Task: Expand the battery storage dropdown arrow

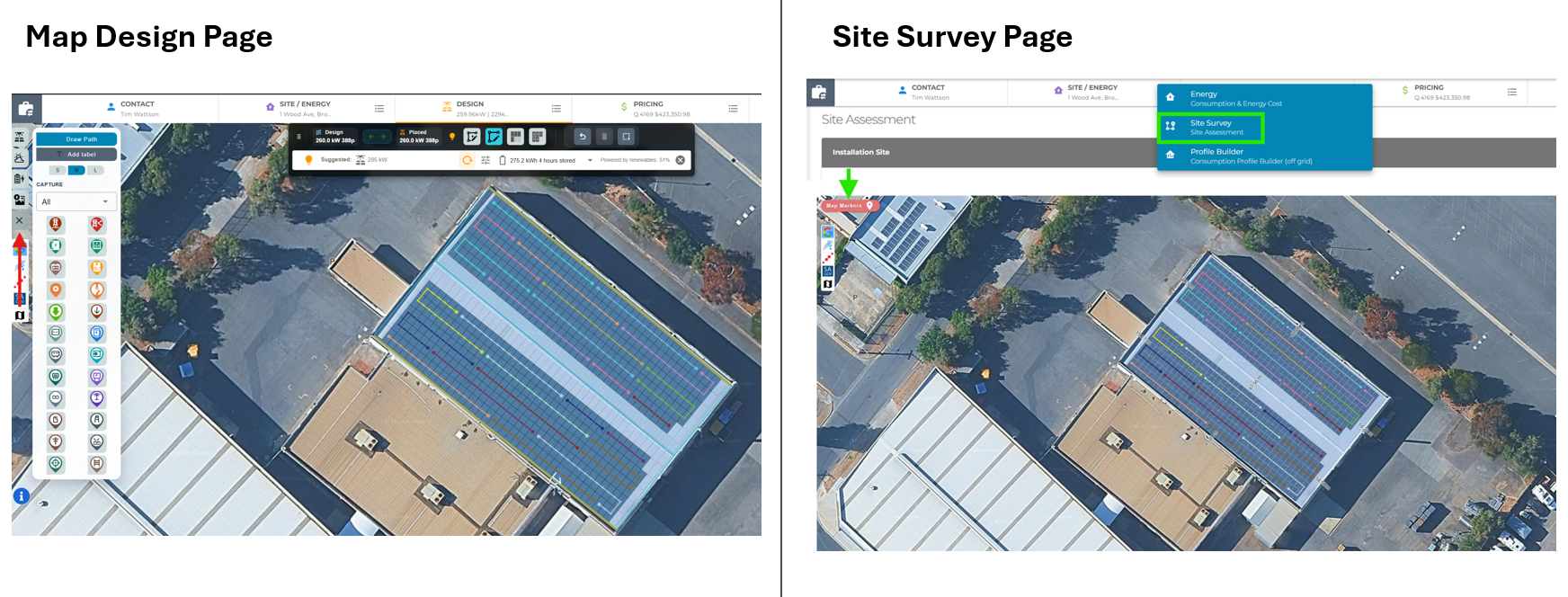Action: click(x=590, y=160)
